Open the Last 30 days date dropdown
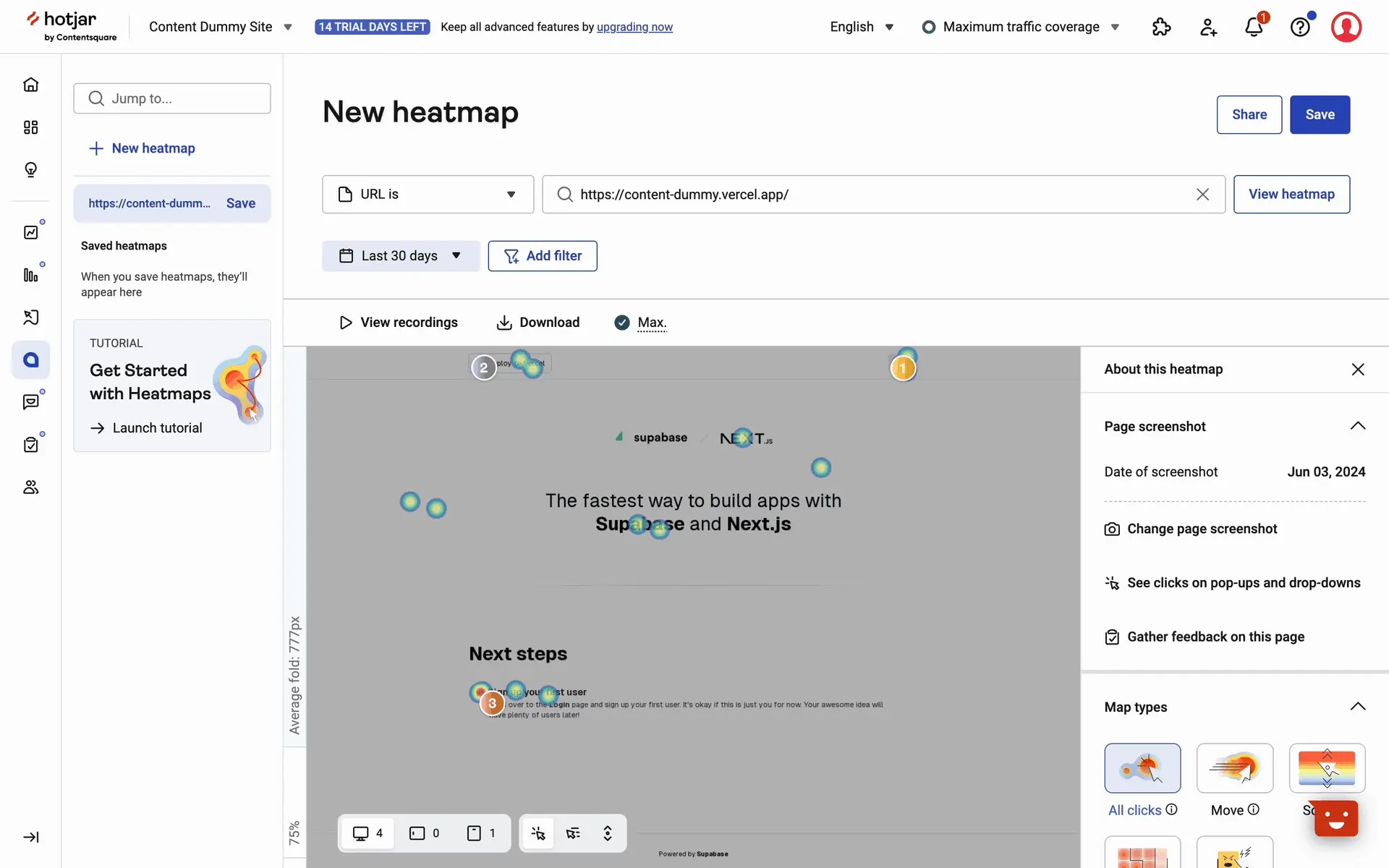The width and height of the screenshot is (1389, 868). [x=401, y=256]
